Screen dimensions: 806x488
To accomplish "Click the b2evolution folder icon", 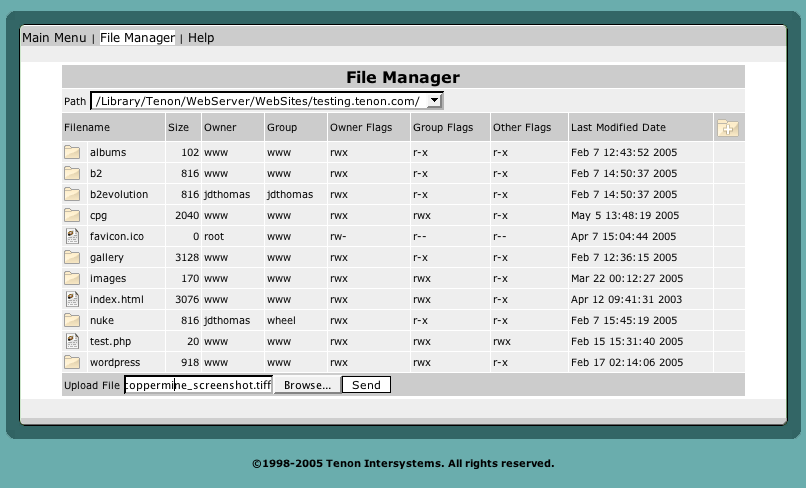I will (x=72, y=195).
